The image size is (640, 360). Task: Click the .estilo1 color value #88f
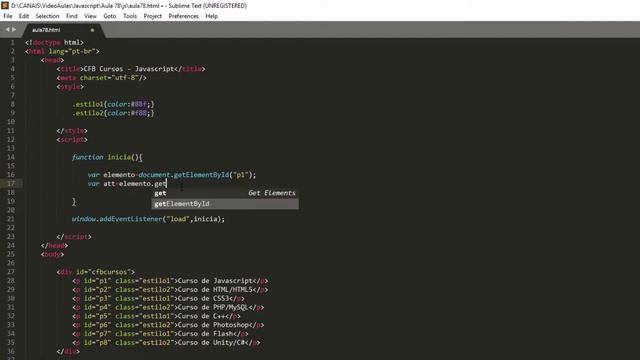[x=139, y=104]
